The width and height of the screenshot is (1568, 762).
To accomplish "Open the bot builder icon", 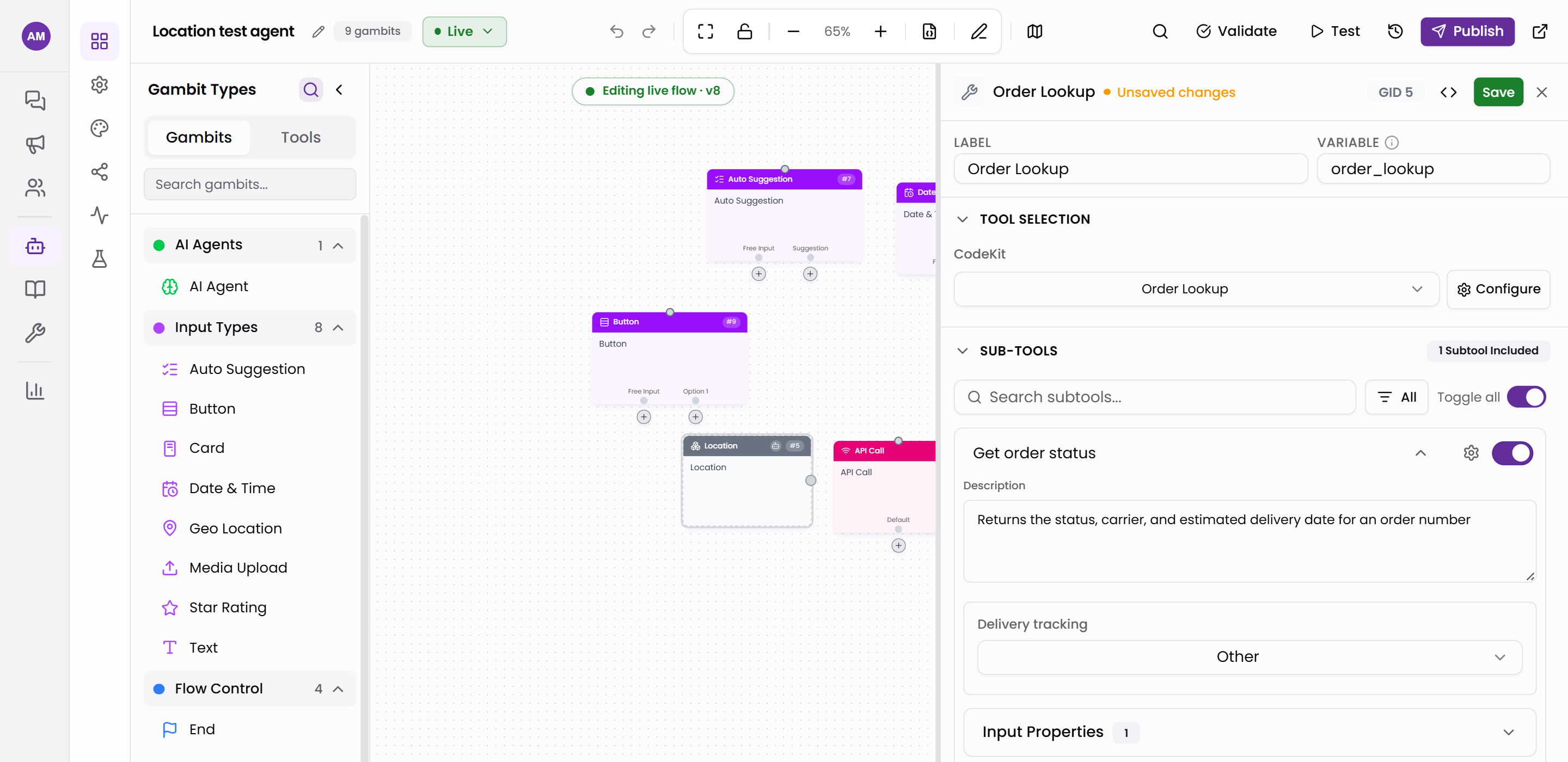I will click(x=35, y=246).
